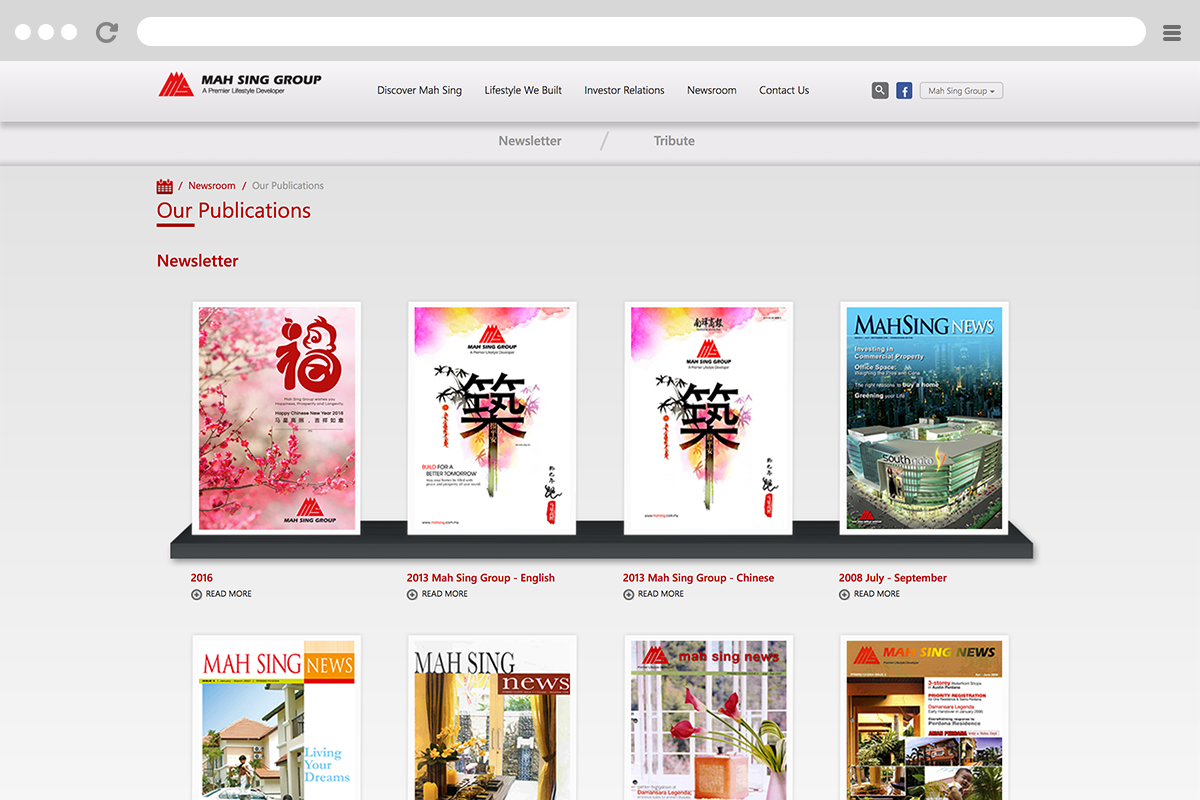Click the browser address bar

[x=640, y=32]
